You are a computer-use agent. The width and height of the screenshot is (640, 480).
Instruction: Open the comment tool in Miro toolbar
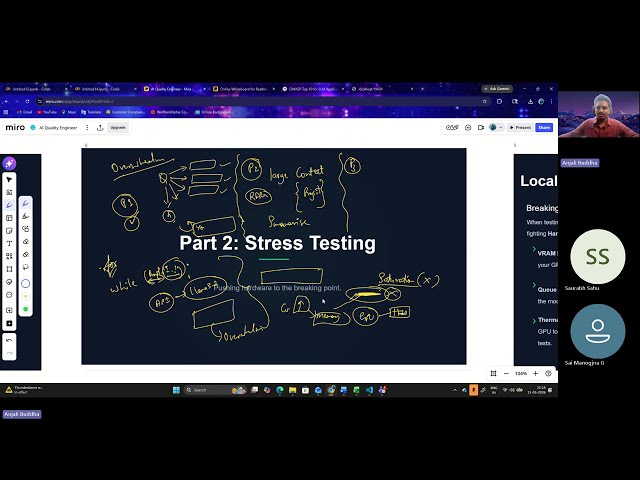coord(9,295)
